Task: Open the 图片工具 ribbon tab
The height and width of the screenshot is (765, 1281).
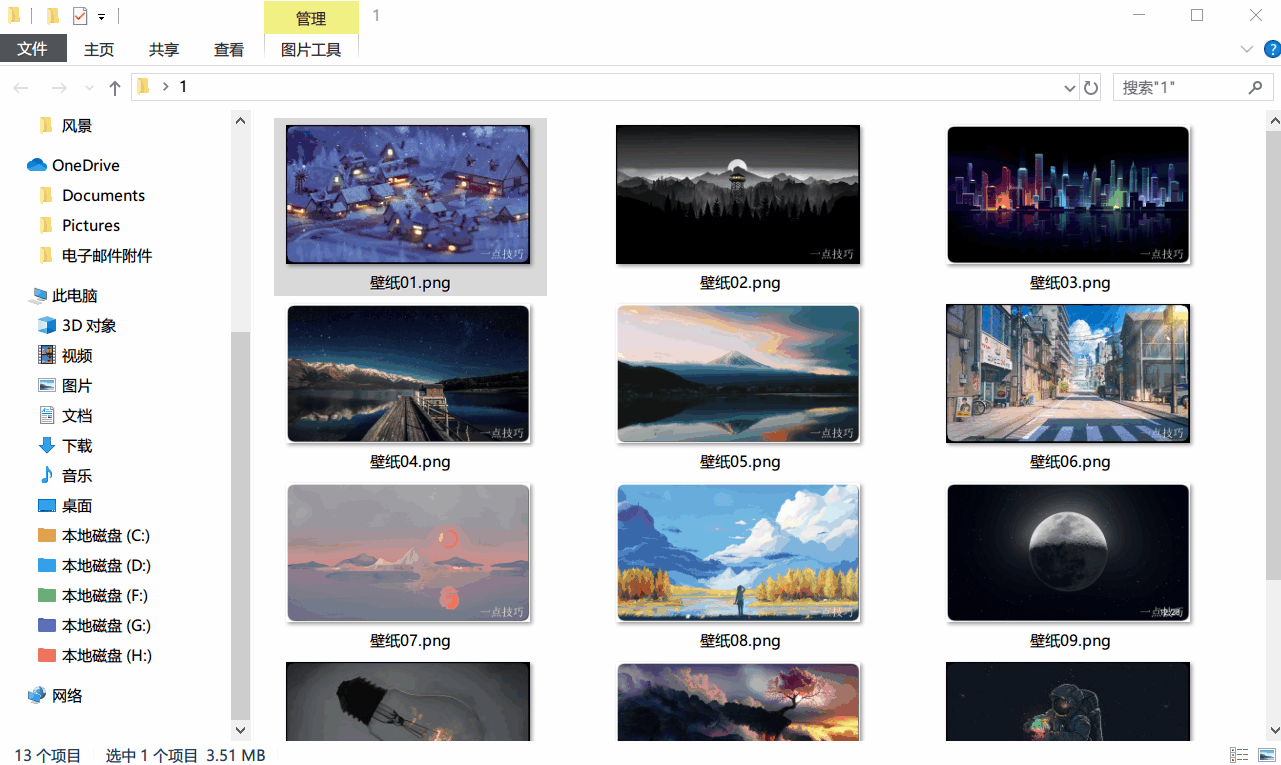Action: click(x=311, y=49)
